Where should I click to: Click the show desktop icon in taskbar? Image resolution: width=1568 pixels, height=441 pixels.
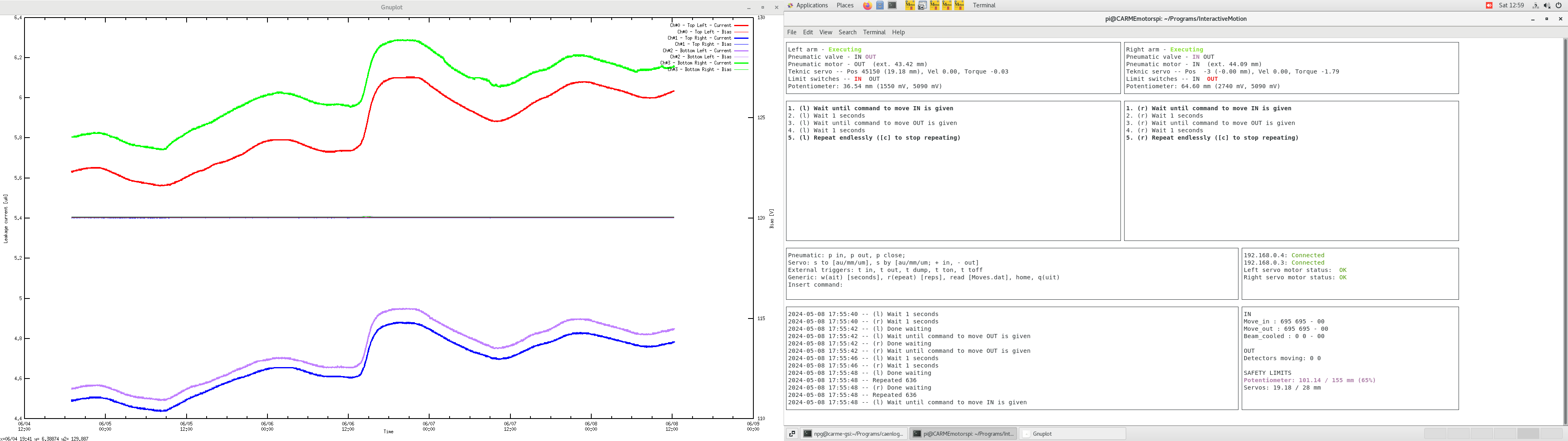[792, 434]
